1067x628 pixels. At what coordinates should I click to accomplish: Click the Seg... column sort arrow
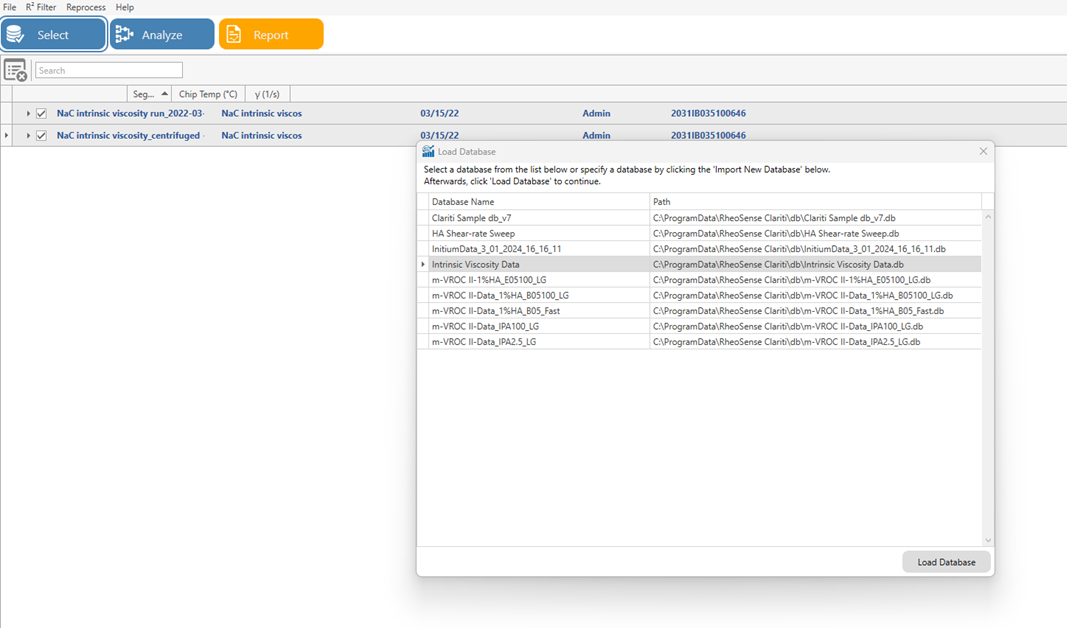(x=165, y=94)
